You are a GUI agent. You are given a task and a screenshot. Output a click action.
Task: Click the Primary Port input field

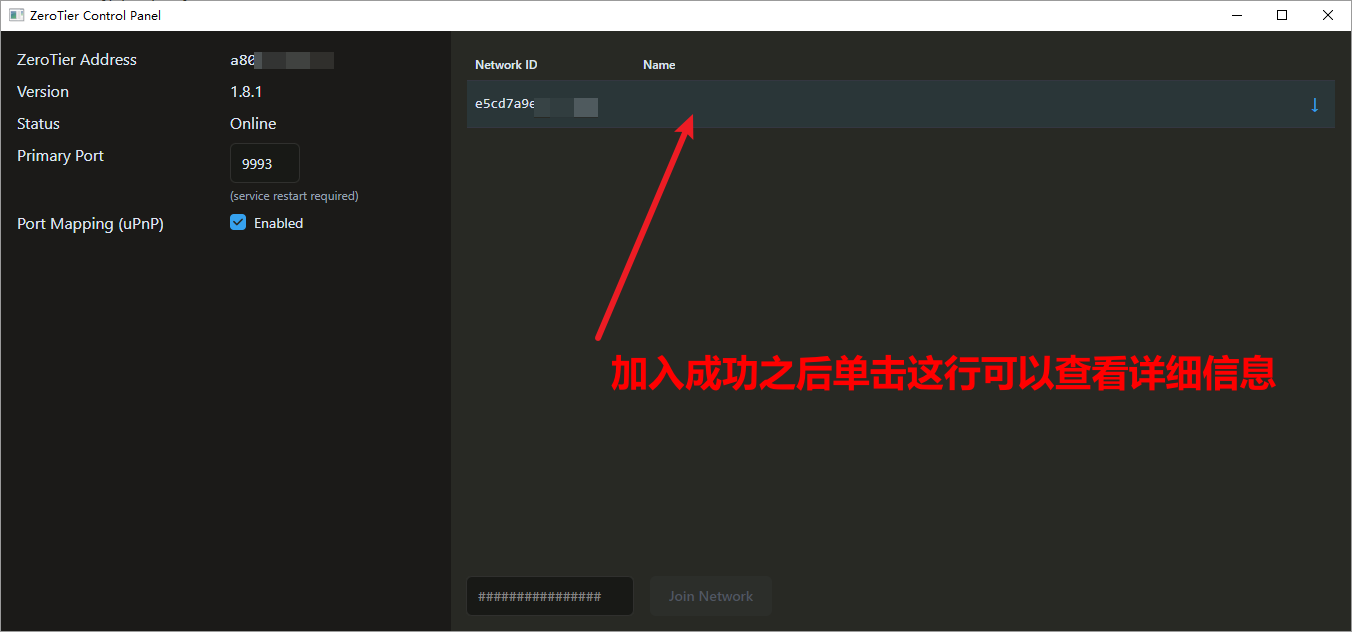point(265,163)
